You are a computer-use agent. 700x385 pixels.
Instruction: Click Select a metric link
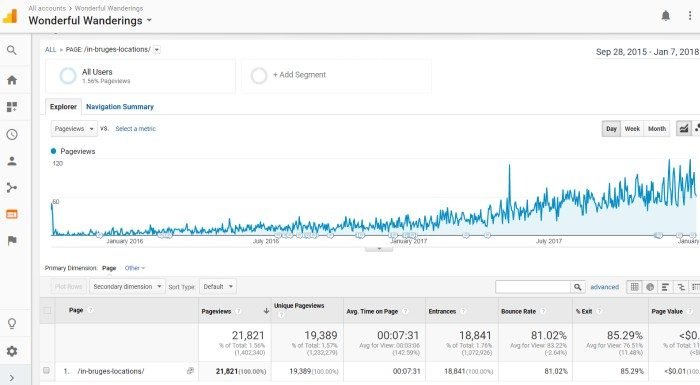click(x=135, y=129)
